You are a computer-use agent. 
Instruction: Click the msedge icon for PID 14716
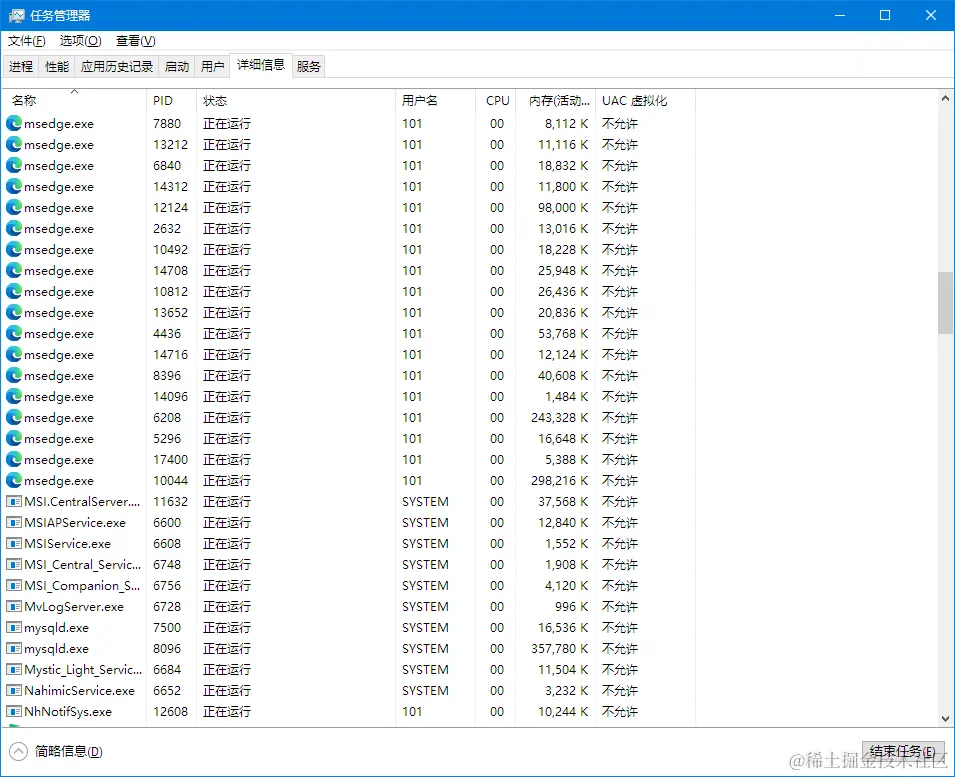(x=14, y=354)
